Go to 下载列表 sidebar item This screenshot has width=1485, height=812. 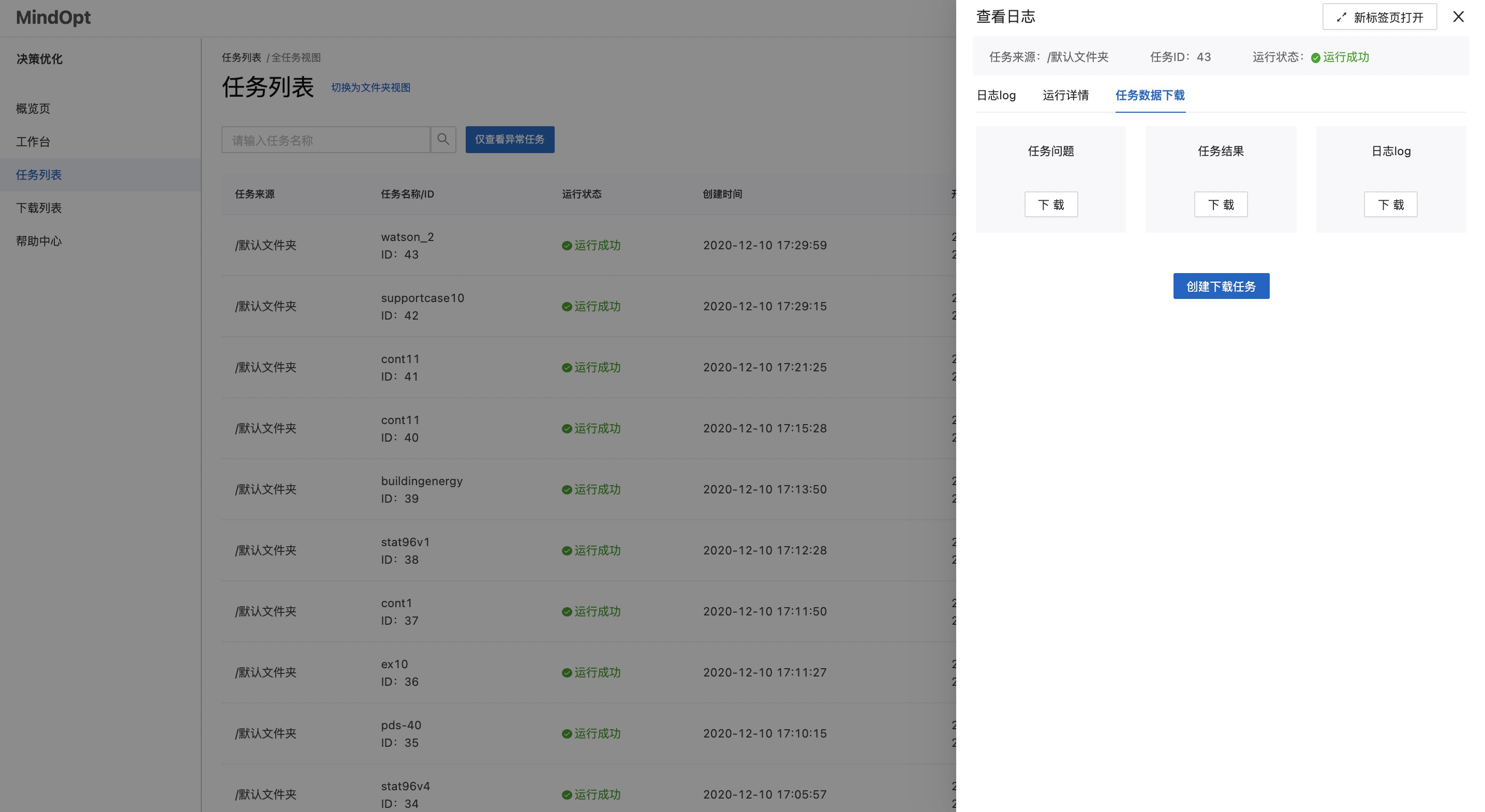(x=39, y=208)
